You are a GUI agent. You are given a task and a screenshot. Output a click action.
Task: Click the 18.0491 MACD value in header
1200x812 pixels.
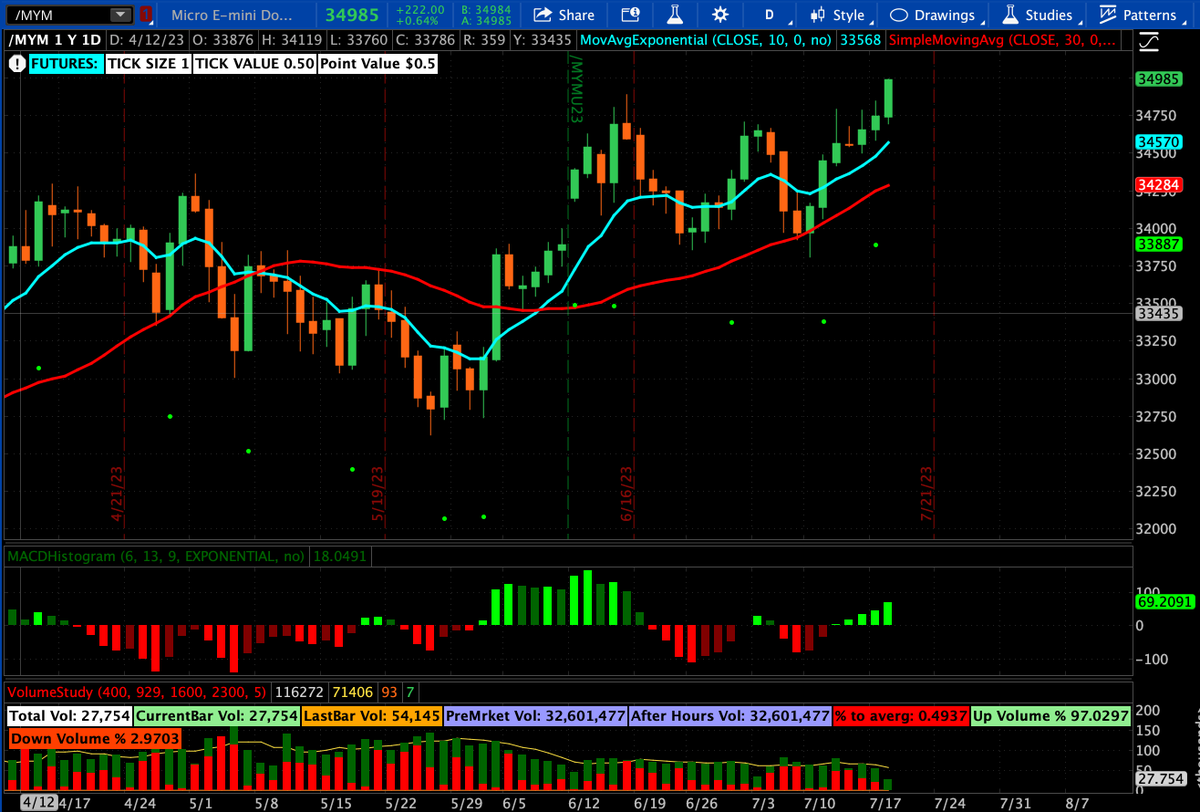[x=340, y=555]
